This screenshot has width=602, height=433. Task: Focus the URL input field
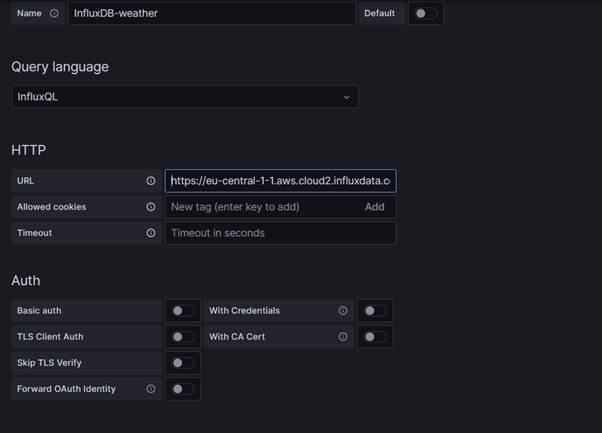tap(281, 181)
